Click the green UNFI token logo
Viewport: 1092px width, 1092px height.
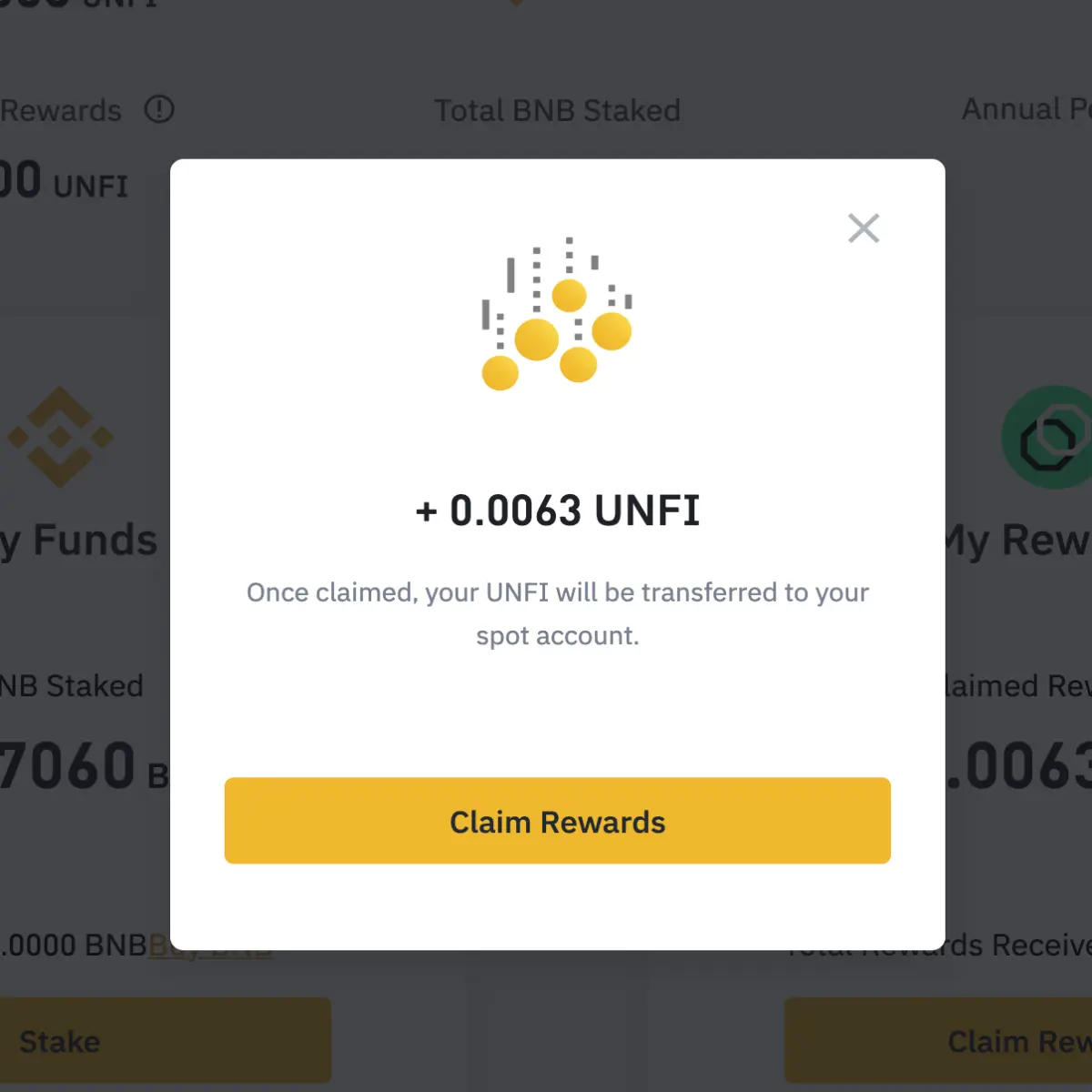coord(1046,437)
